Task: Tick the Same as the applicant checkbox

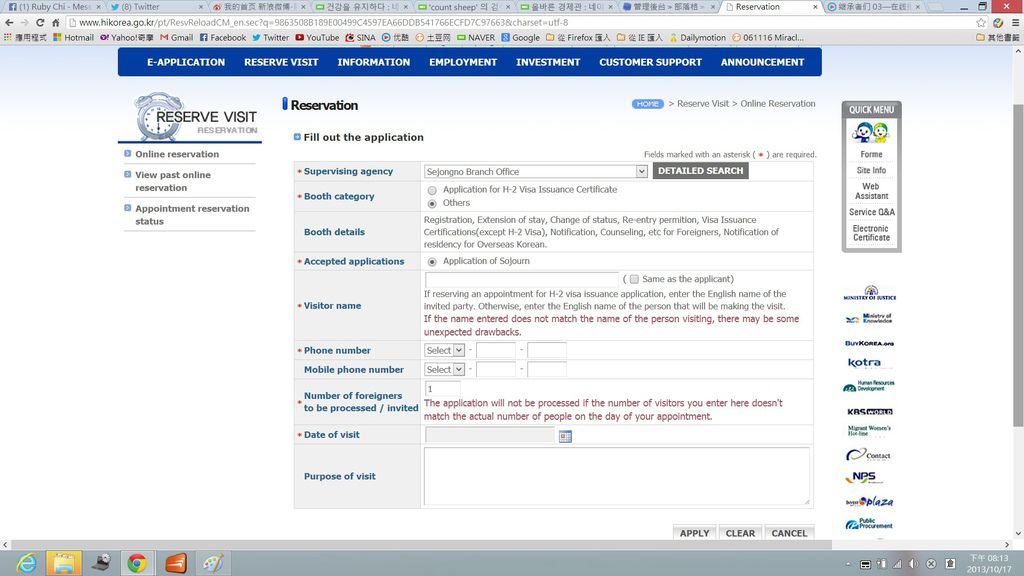Action: (x=633, y=280)
